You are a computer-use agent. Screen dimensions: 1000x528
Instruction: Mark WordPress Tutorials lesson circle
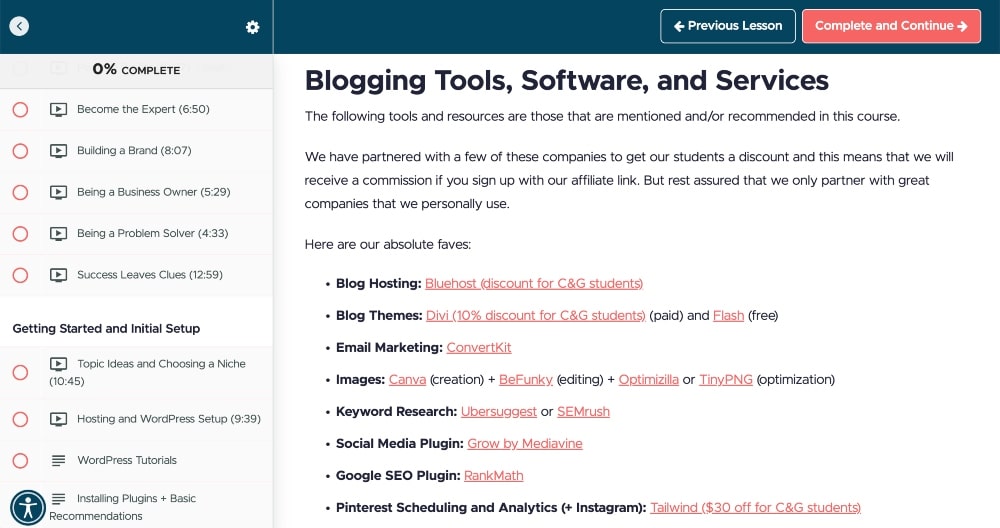point(20,460)
